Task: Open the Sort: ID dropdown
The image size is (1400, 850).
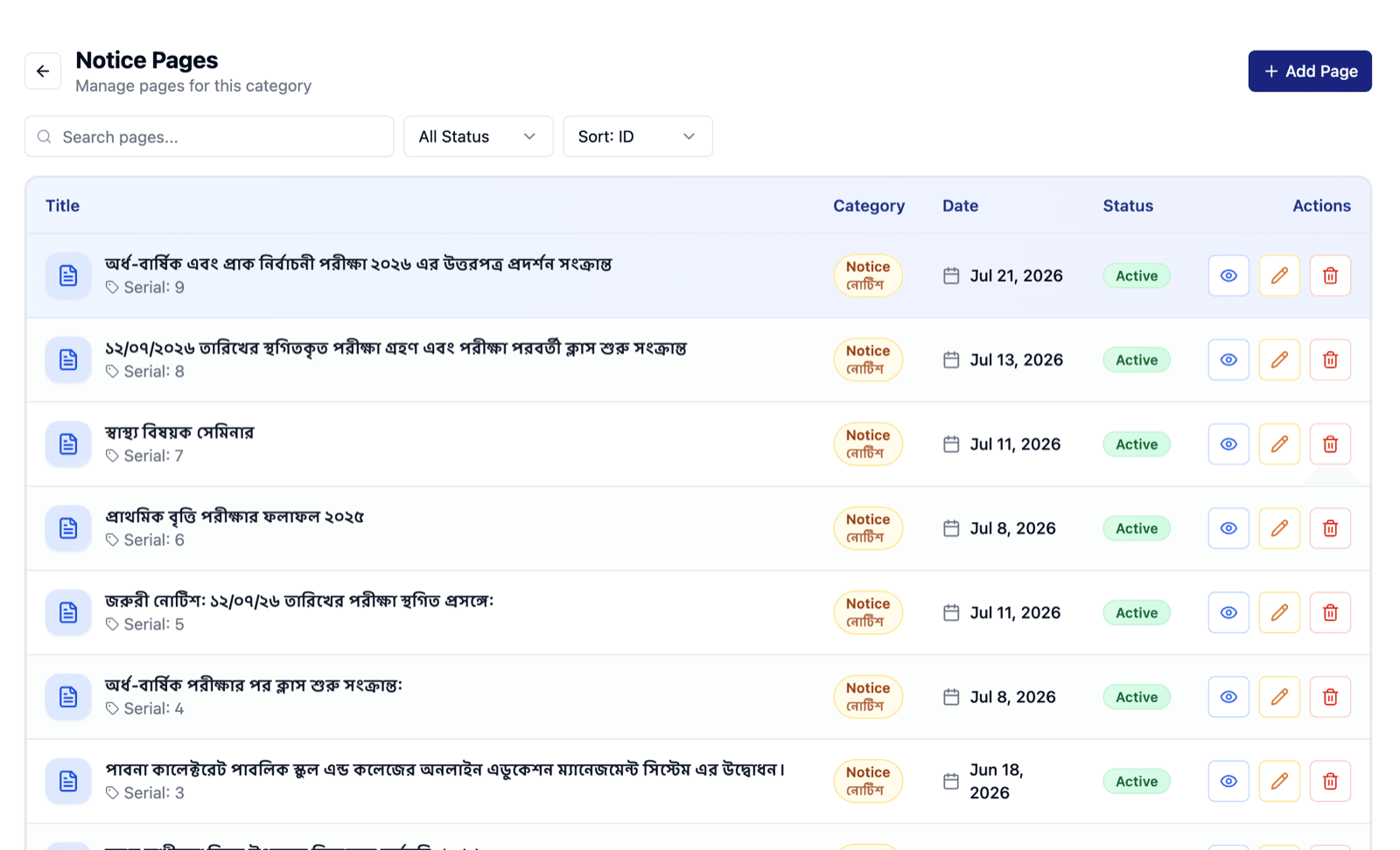Action: (x=638, y=136)
